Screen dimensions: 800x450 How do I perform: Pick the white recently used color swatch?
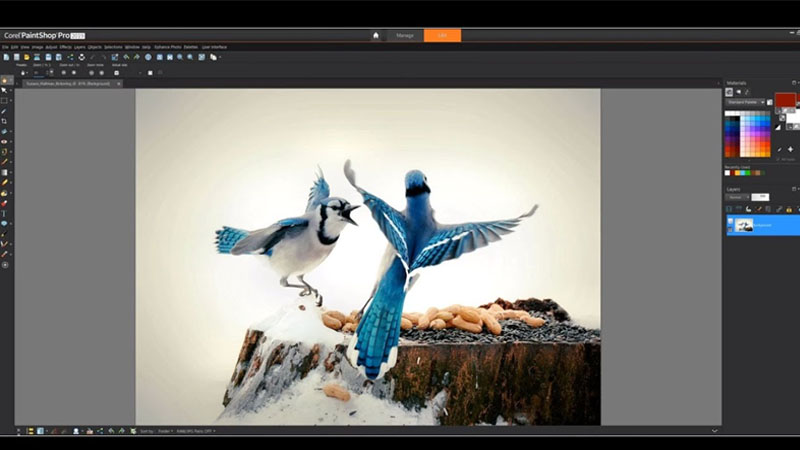coord(728,173)
